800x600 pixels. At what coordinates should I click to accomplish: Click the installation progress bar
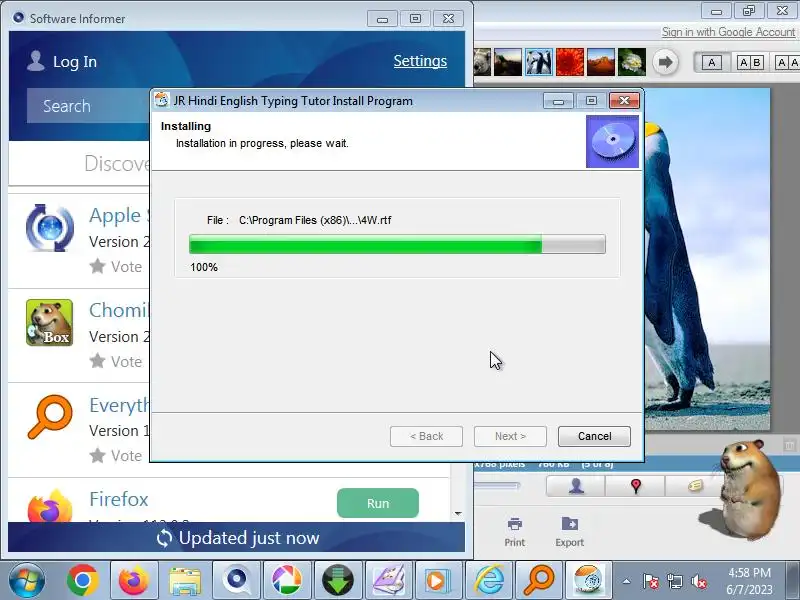397,244
